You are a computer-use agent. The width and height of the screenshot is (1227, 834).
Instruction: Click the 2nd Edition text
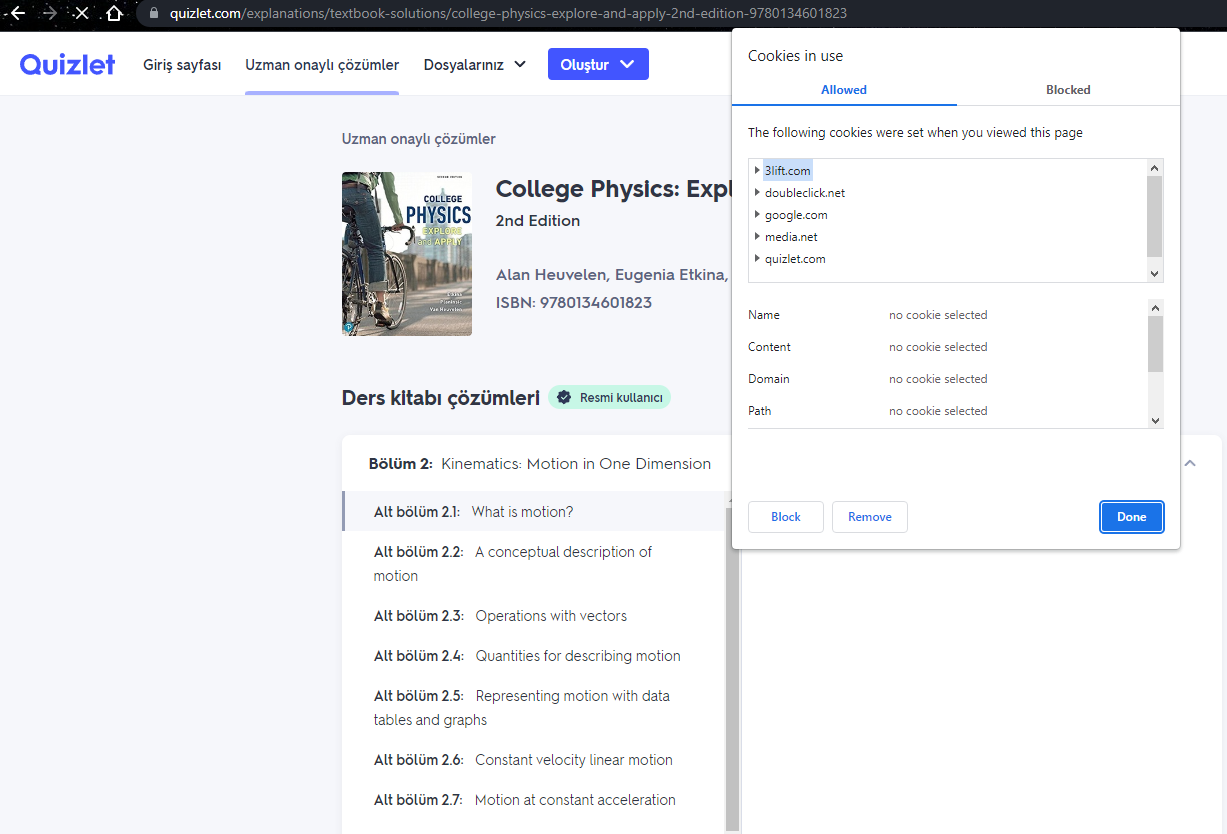538,221
